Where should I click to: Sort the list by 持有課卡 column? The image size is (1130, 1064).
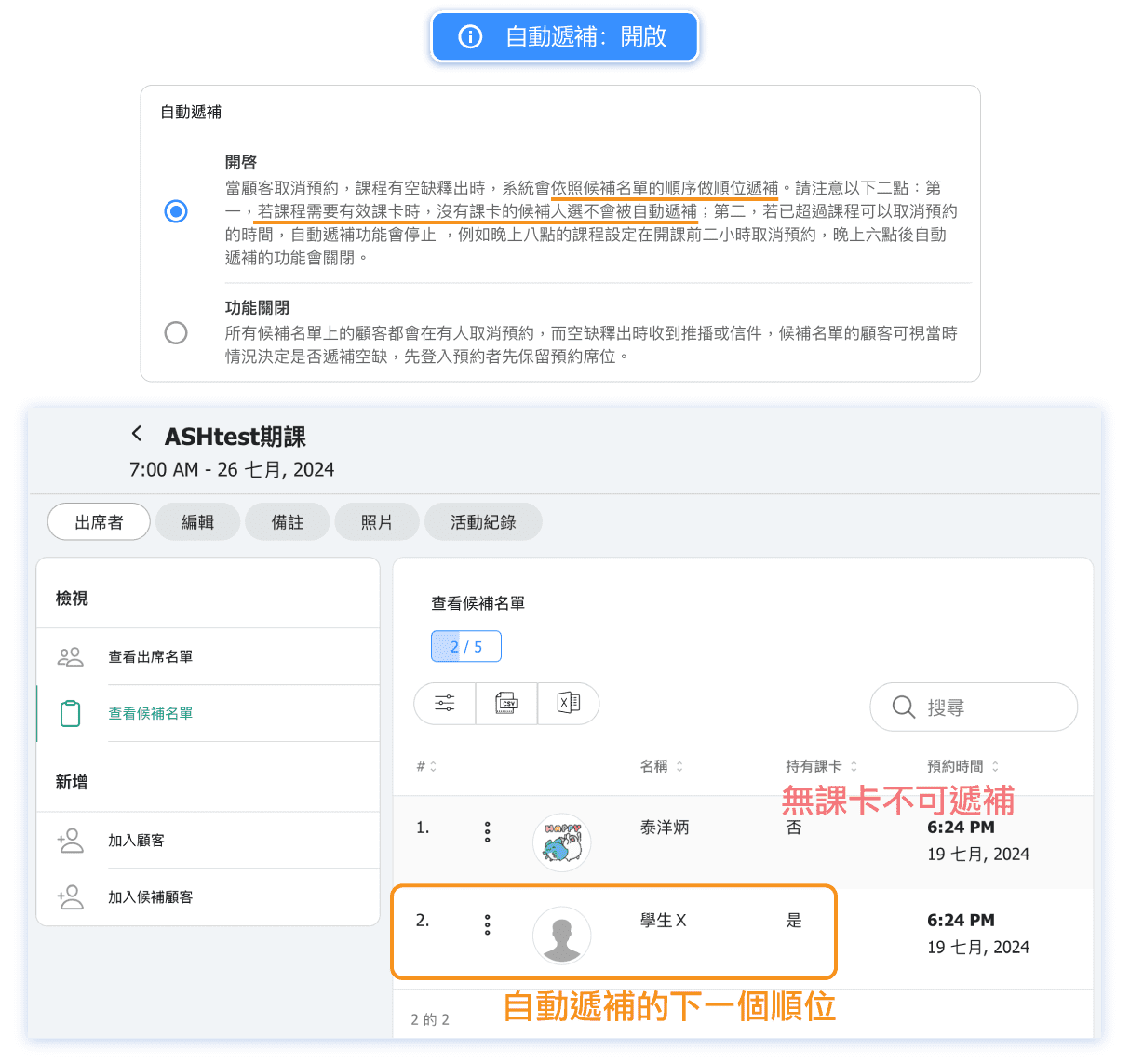[x=821, y=767]
